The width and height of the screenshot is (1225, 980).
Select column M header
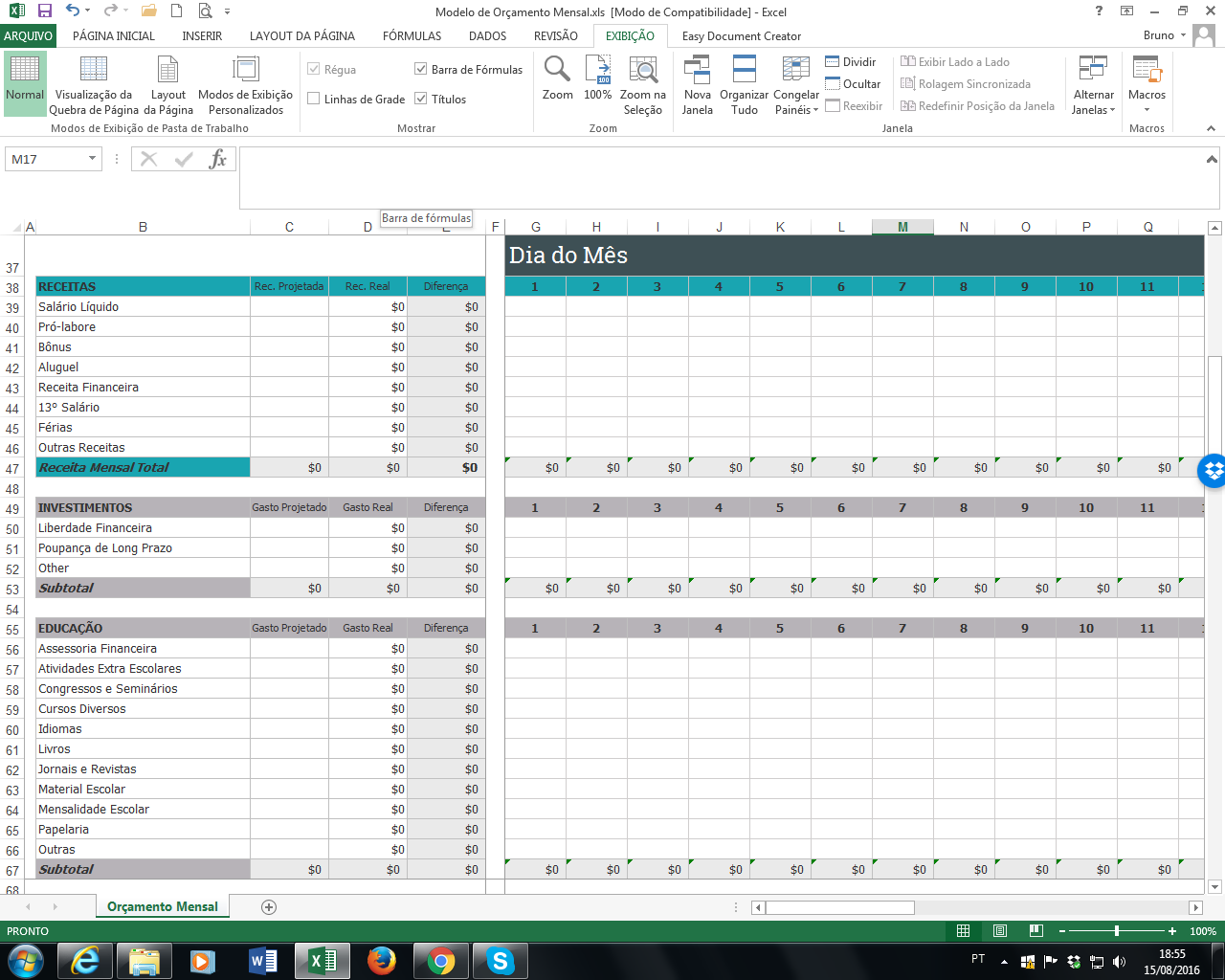902,227
